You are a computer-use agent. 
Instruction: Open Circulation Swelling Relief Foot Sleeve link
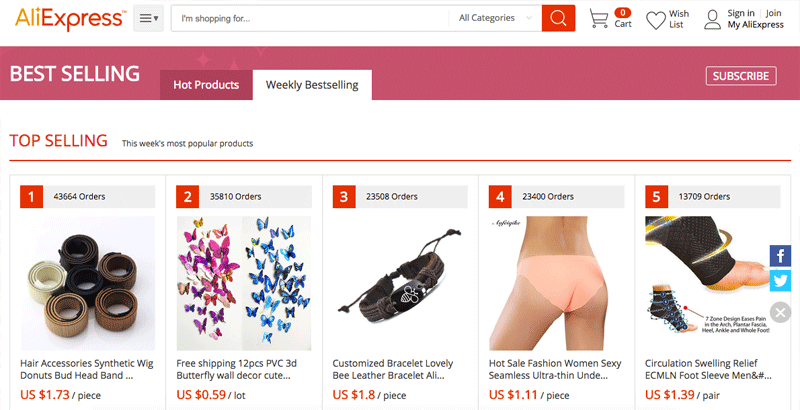click(x=708, y=369)
